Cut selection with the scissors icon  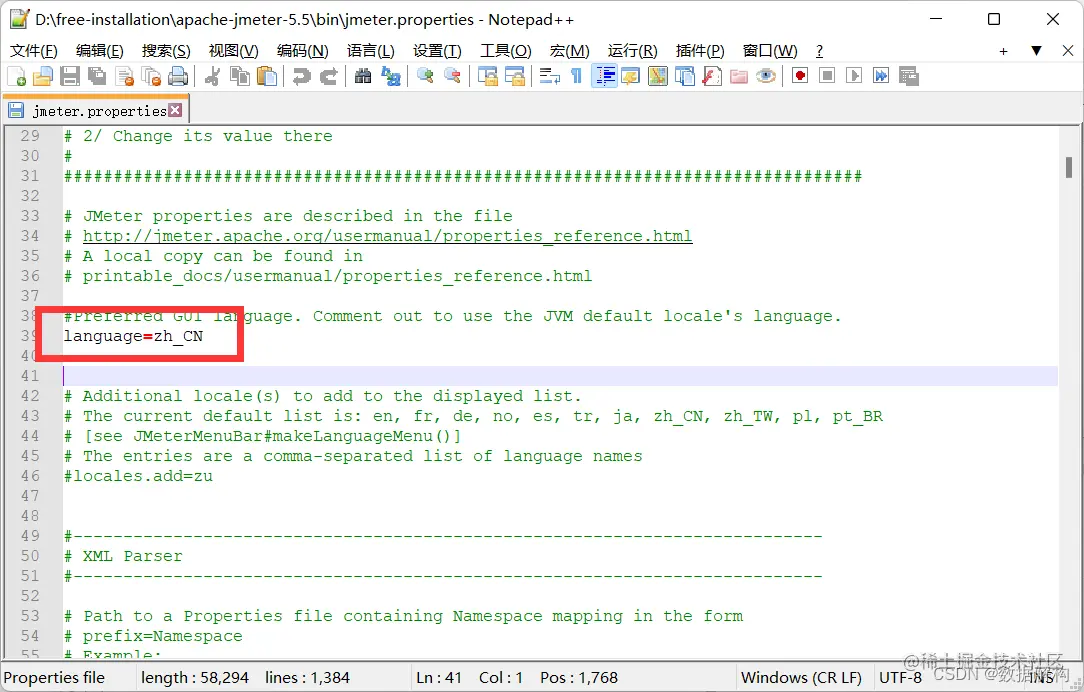coord(212,76)
